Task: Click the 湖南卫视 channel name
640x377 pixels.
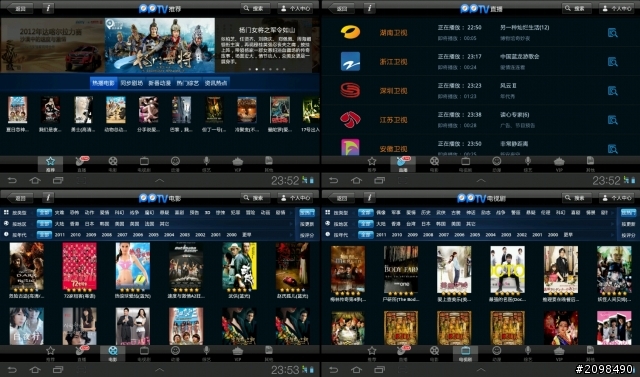Action: pyautogui.click(x=393, y=33)
